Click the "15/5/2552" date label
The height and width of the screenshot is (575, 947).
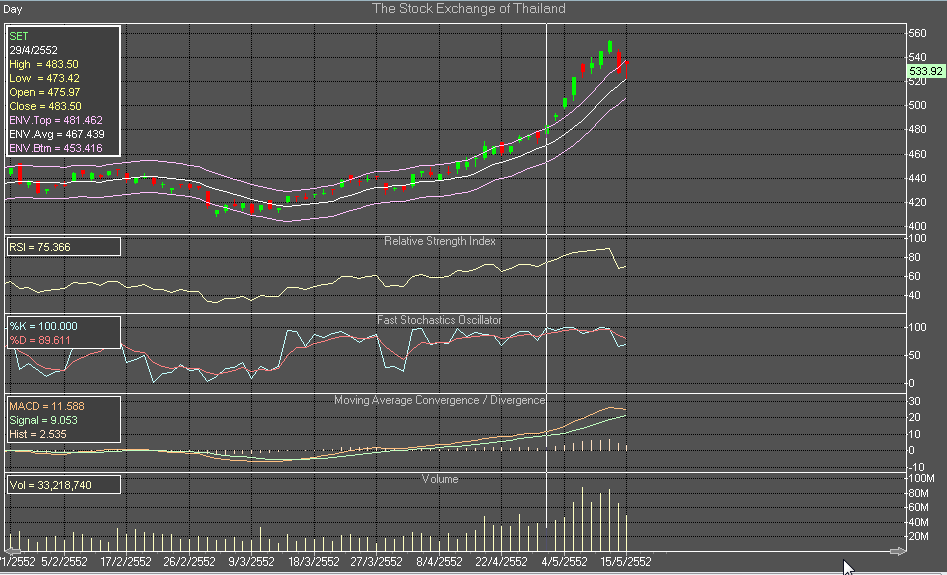(626, 562)
